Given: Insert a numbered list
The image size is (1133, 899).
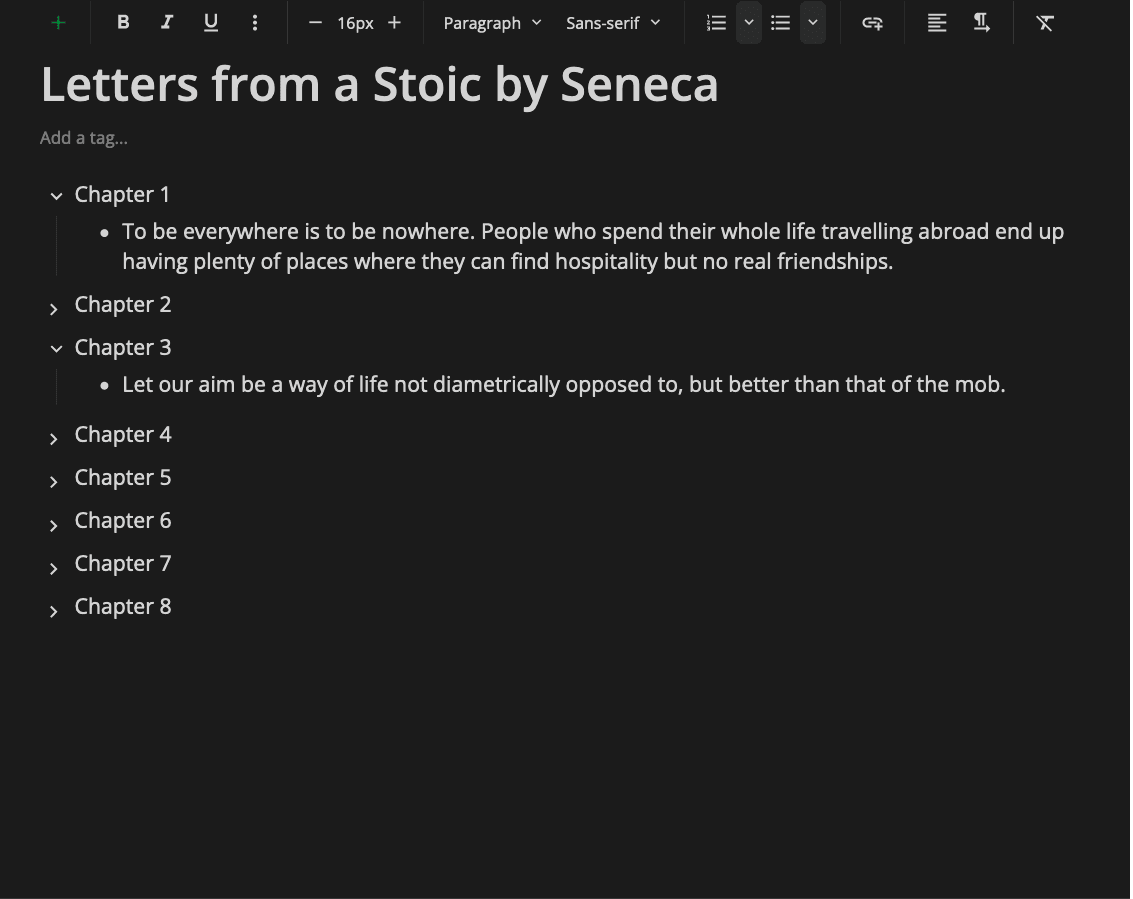Looking at the screenshot, I should click(716, 22).
